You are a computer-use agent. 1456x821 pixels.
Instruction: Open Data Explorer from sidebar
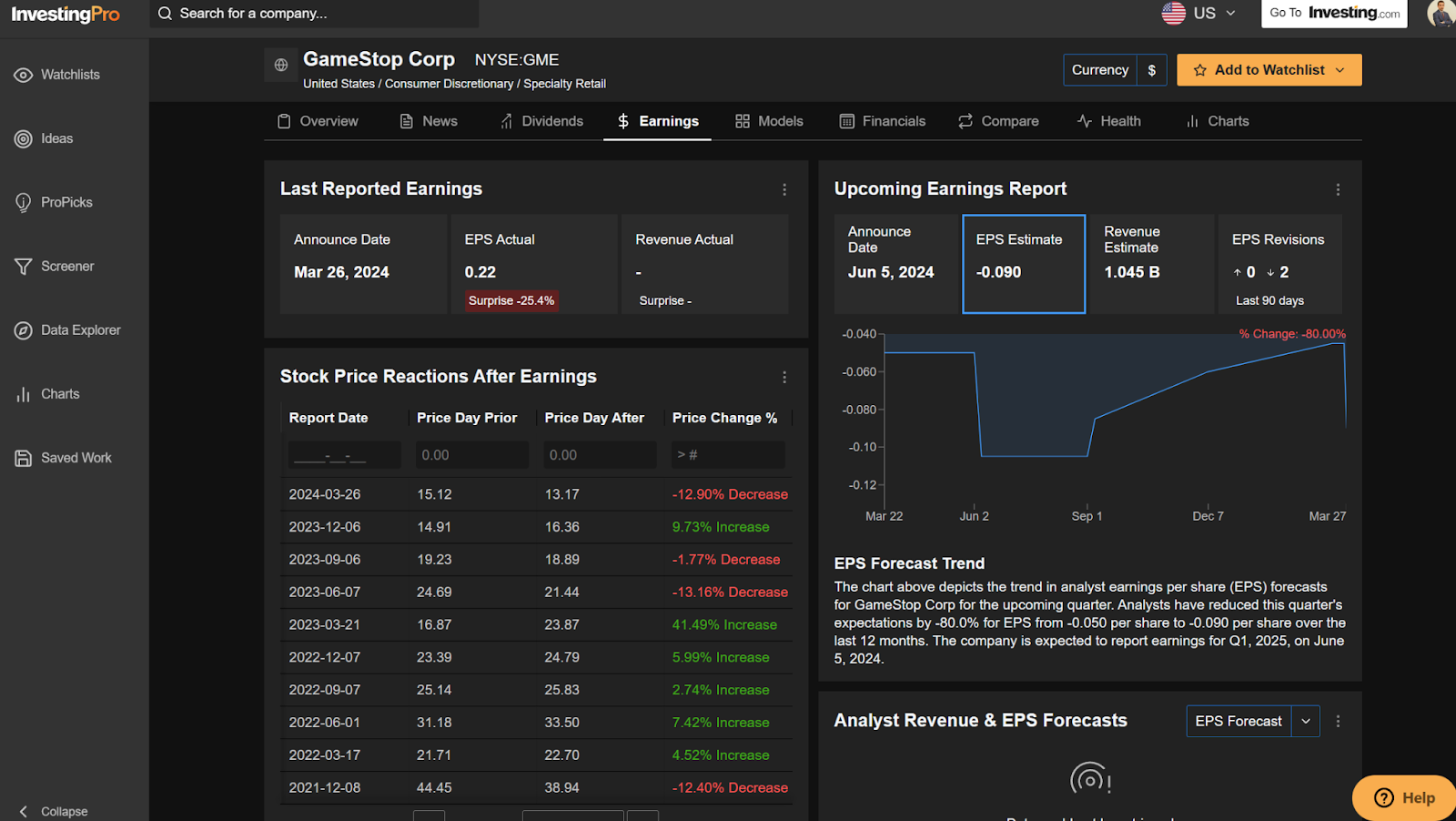click(x=67, y=329)
